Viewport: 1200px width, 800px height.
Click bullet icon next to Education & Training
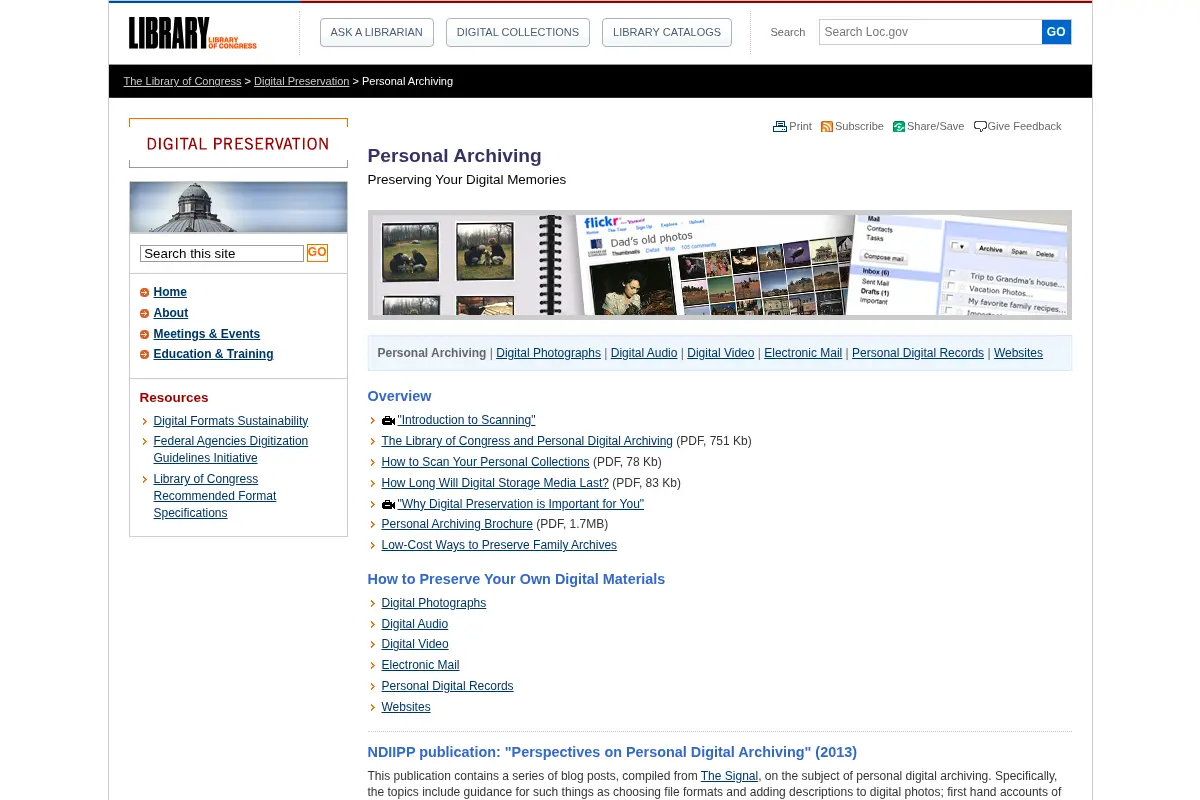144,354
